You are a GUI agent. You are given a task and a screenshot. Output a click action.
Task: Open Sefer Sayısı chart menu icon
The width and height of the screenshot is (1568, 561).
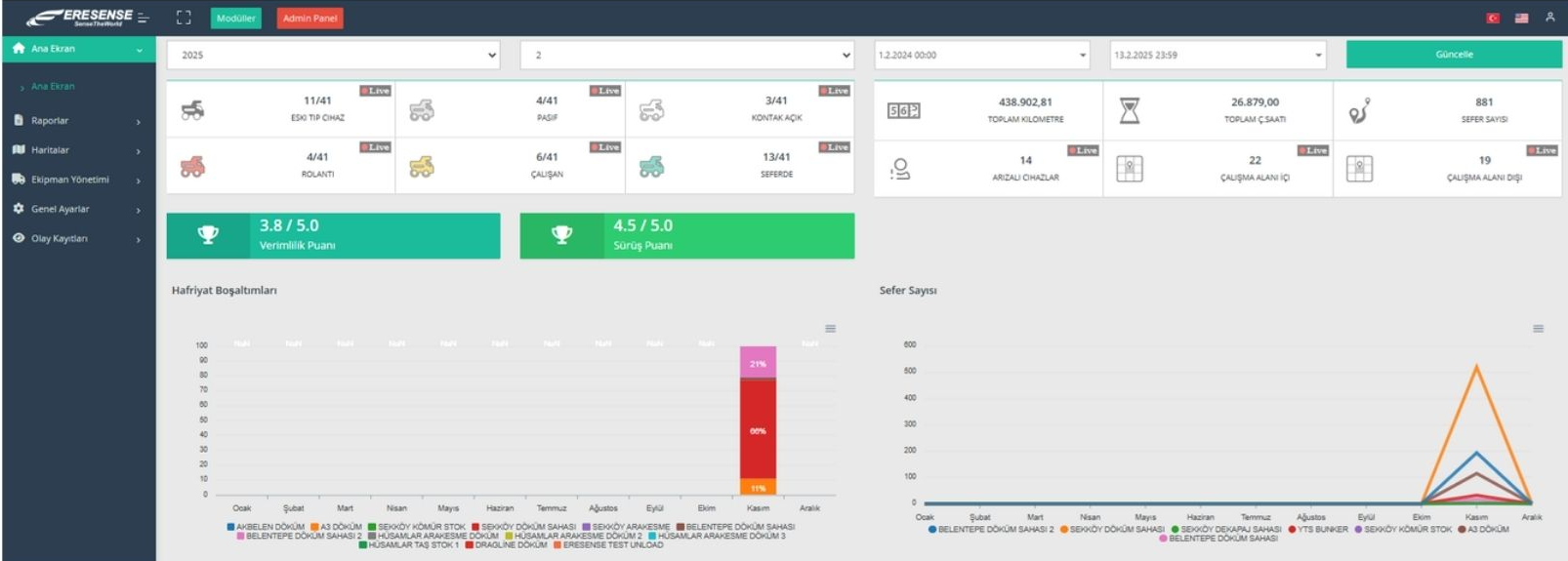coord(1538,329)
